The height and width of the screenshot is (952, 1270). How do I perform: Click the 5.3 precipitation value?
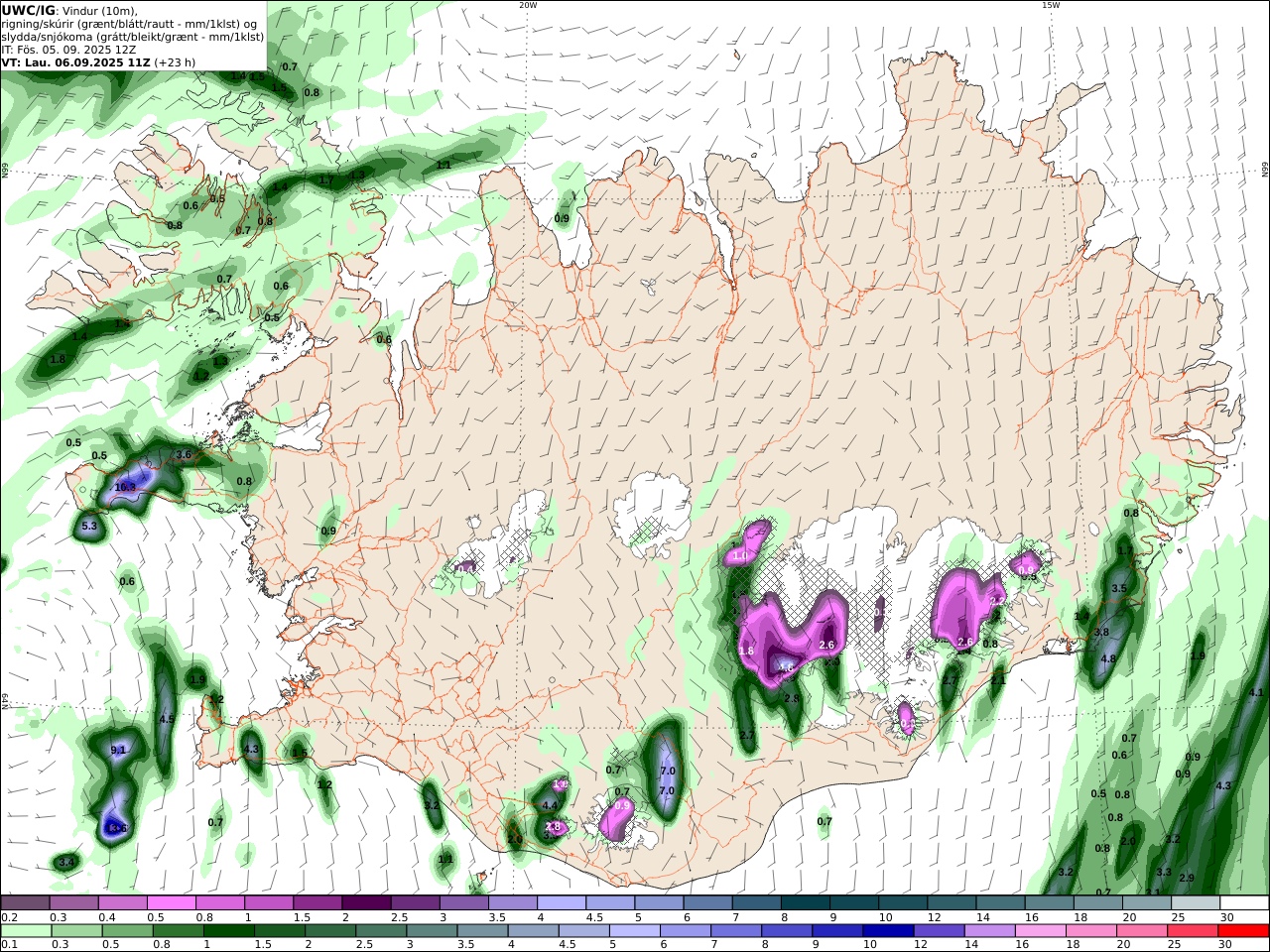[89, 526]
